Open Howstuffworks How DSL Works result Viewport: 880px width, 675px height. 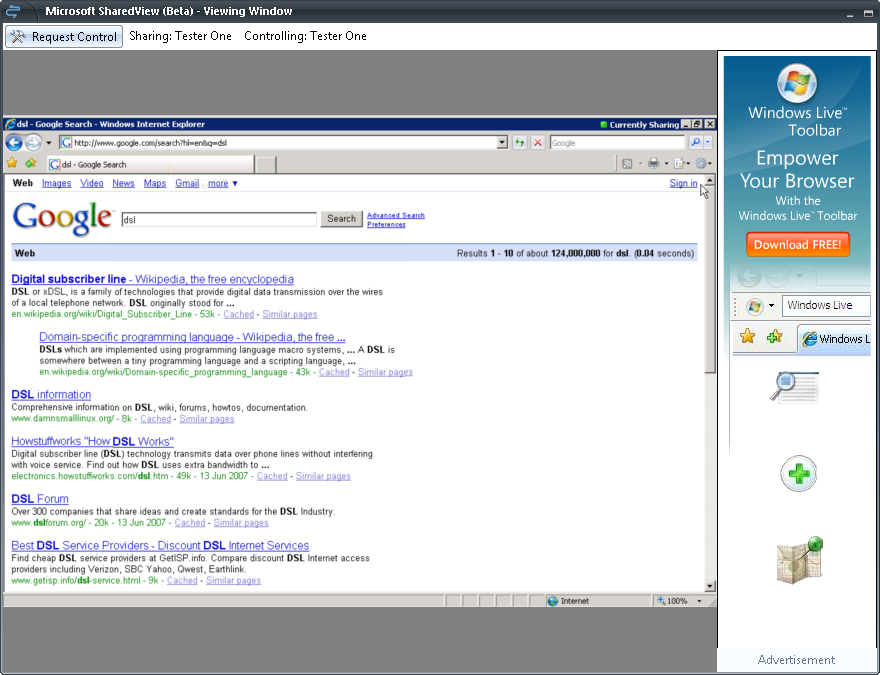[93, 442]
